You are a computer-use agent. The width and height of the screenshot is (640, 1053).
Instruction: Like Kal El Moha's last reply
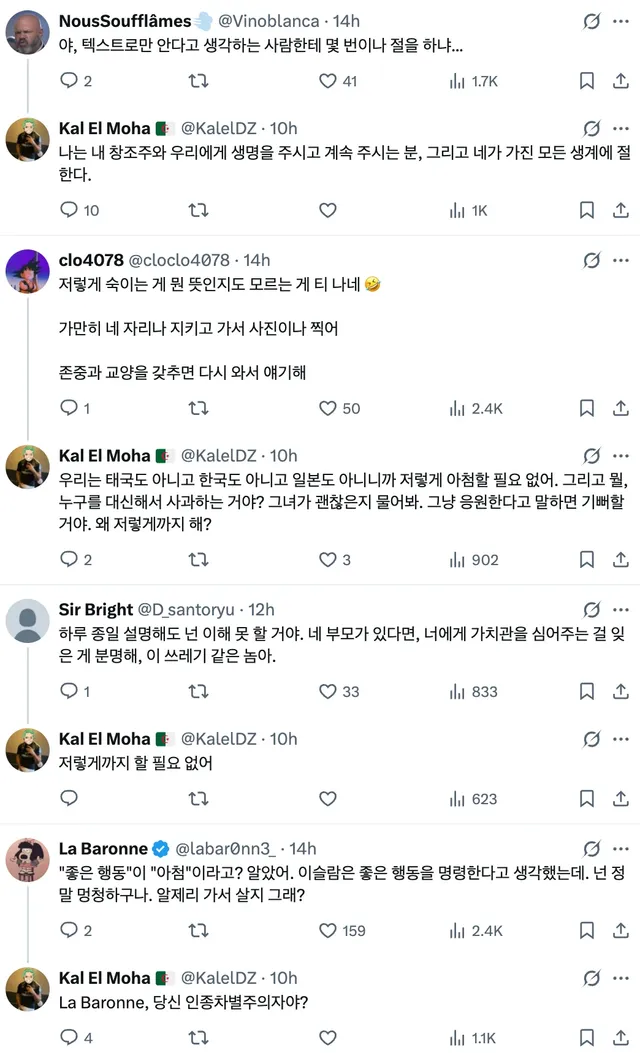pyautogui.click(x=328, y=1038)
